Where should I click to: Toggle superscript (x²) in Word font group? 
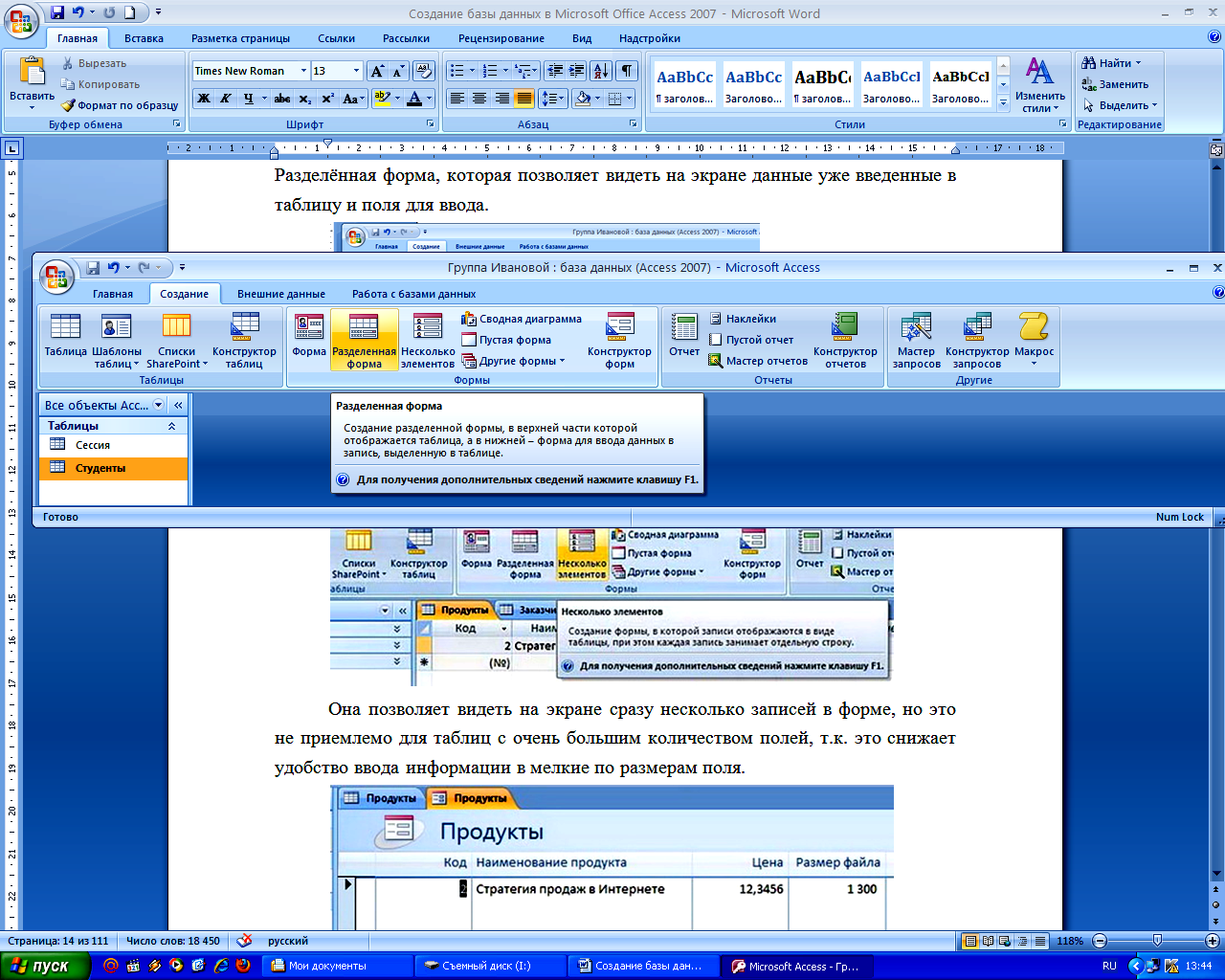point(328,98)
